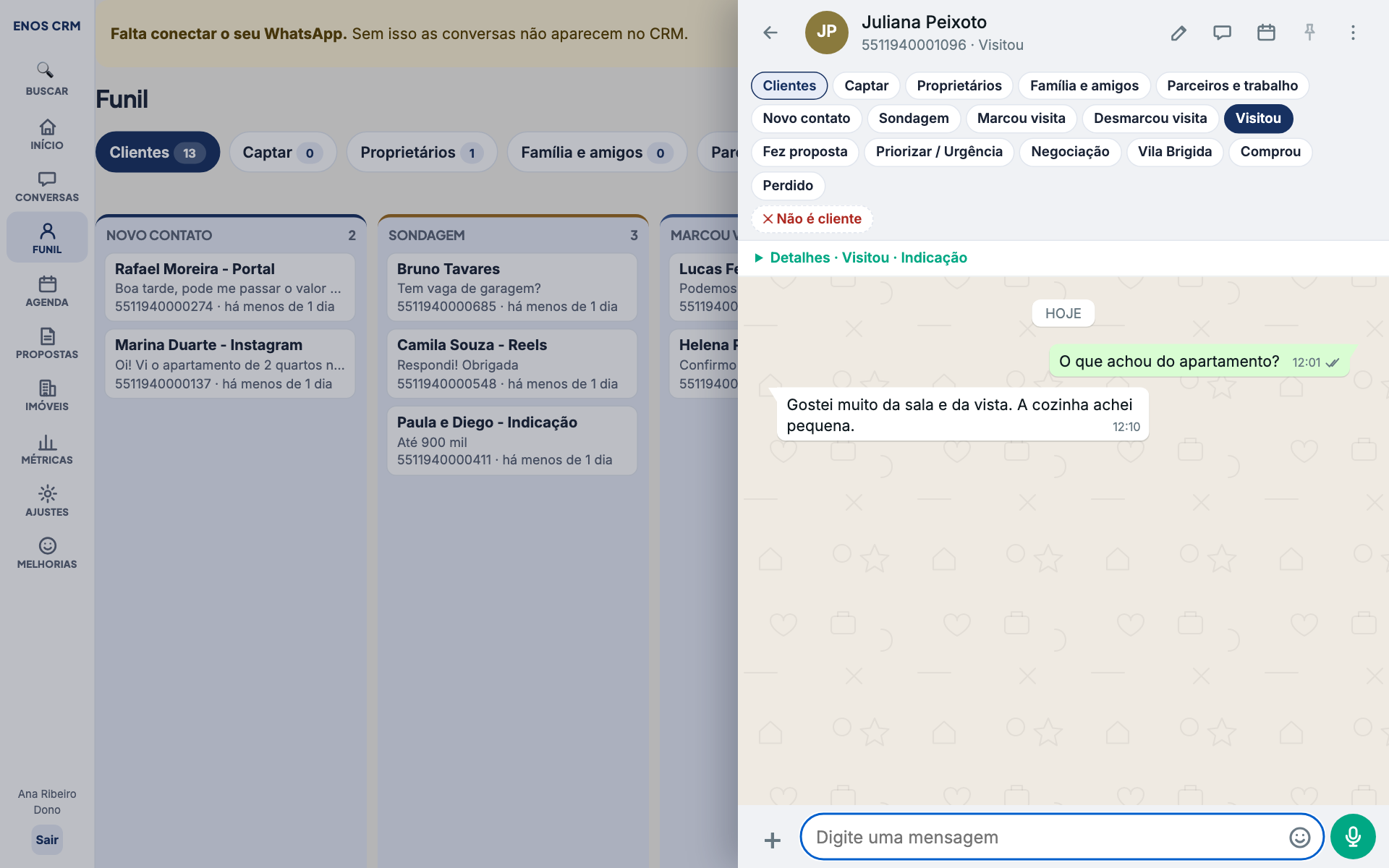Open Propostas document icon
This screenshot has height=868, width=1389.
(x=47, y=343)
